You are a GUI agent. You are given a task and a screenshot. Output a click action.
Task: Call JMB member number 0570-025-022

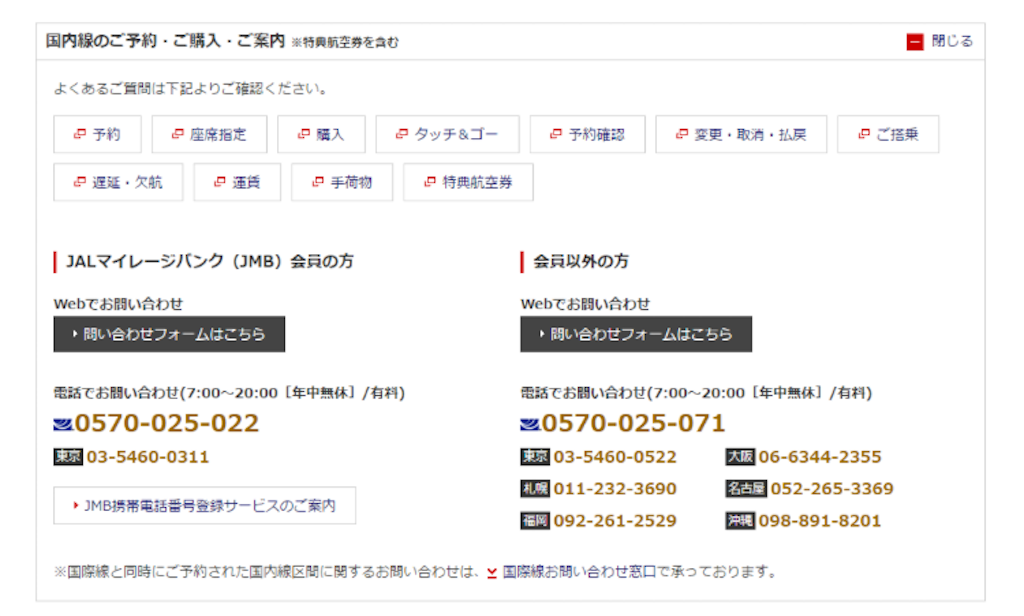167,423
